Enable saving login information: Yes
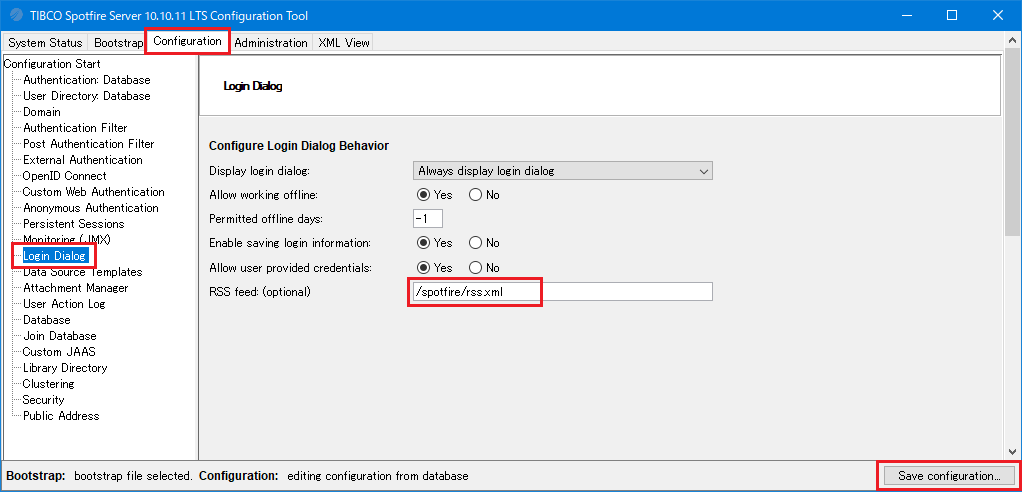The width and height of the screenshot is (1022, 492). pyautogui.click(x=424, y=242)
